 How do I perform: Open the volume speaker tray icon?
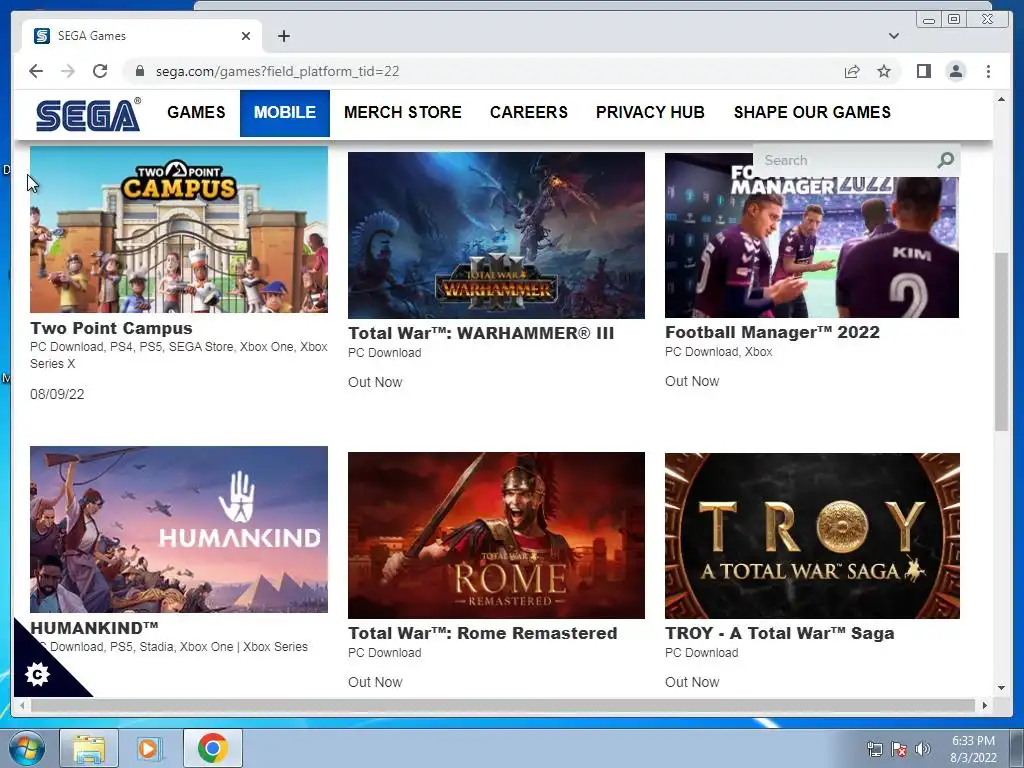tap(922, 749)
